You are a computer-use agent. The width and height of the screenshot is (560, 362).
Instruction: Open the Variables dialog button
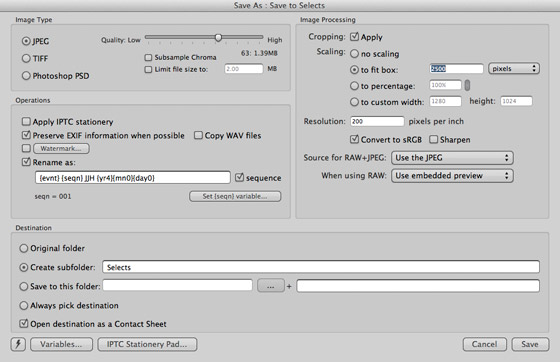pyautogui.click(x=61, y=344)
